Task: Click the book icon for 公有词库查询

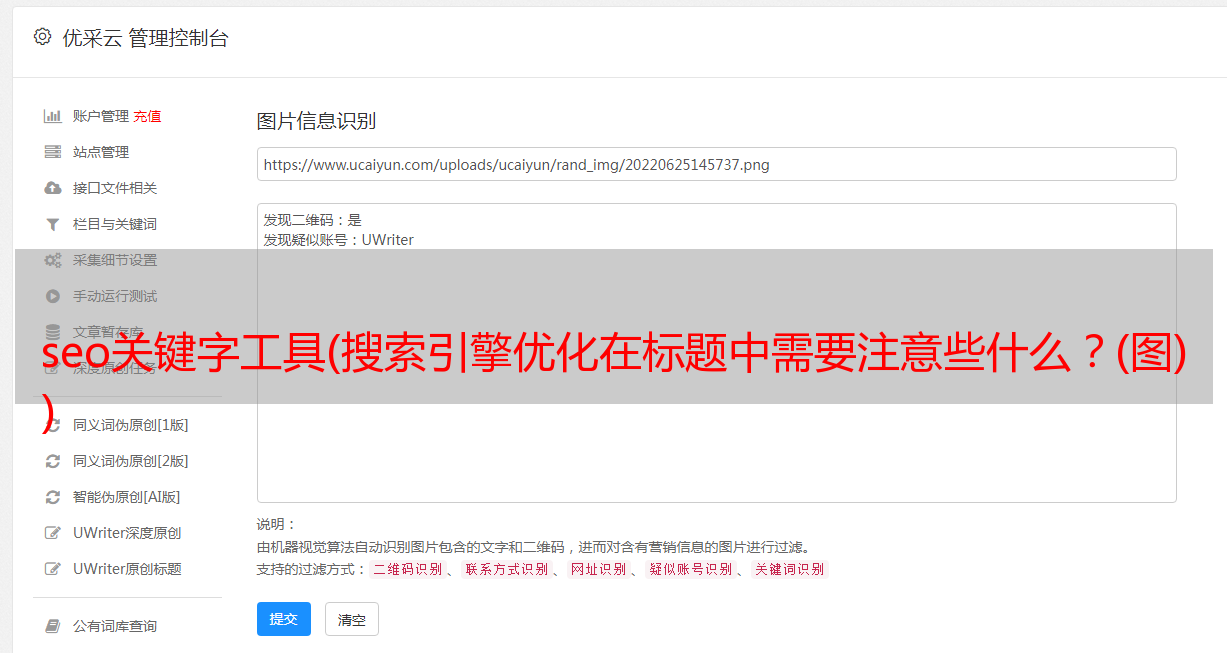Action: pyautogui.click(x=53, y=626)
